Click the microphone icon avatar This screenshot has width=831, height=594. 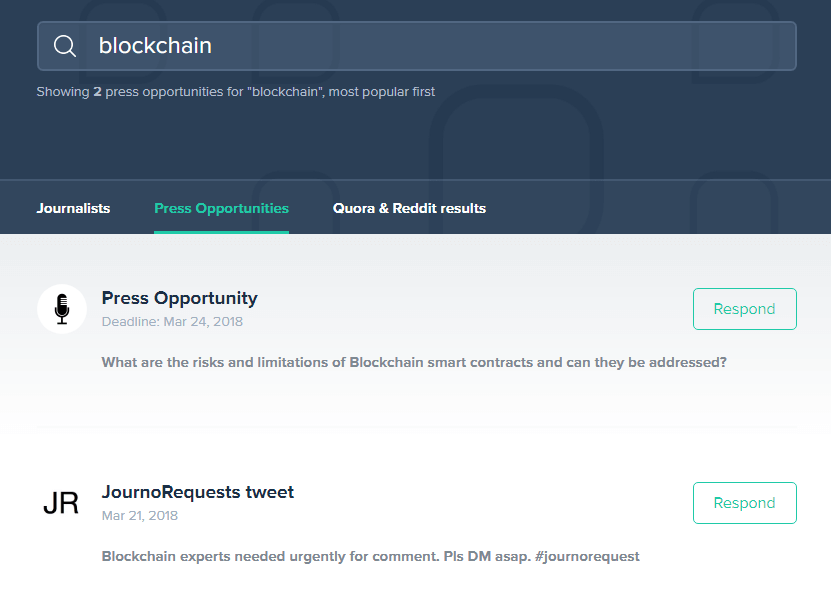coord(62,309)
